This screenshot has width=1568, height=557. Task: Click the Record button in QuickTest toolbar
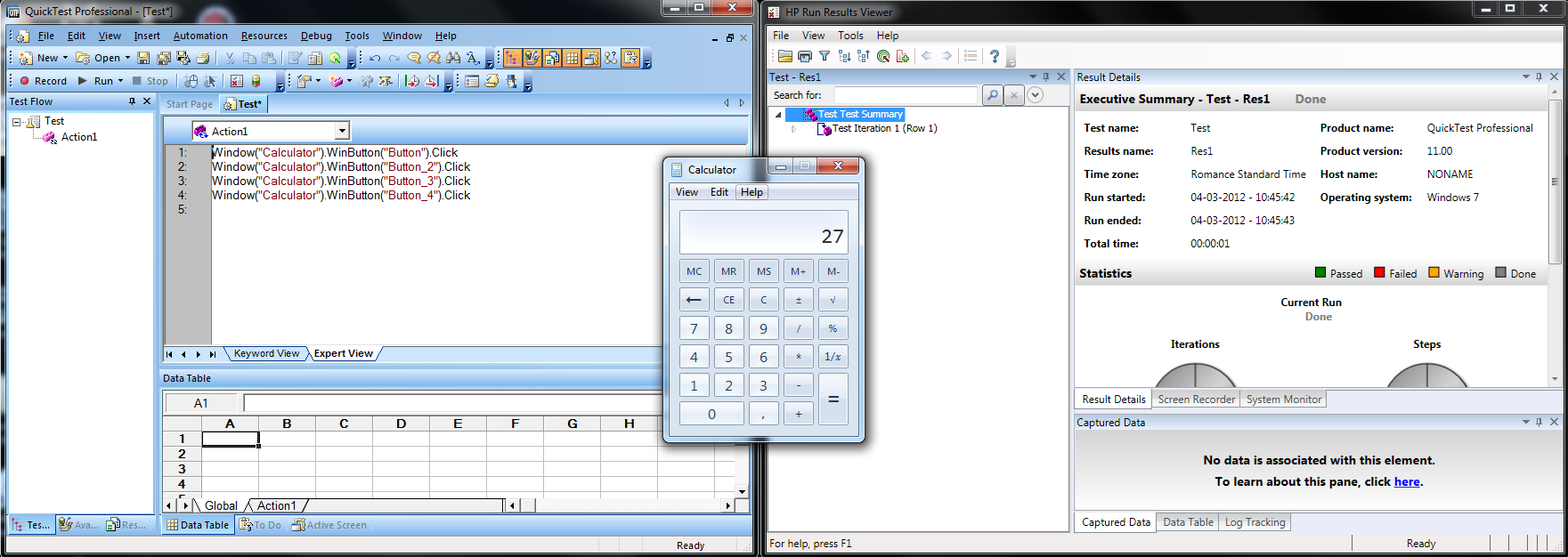point(43,81)
